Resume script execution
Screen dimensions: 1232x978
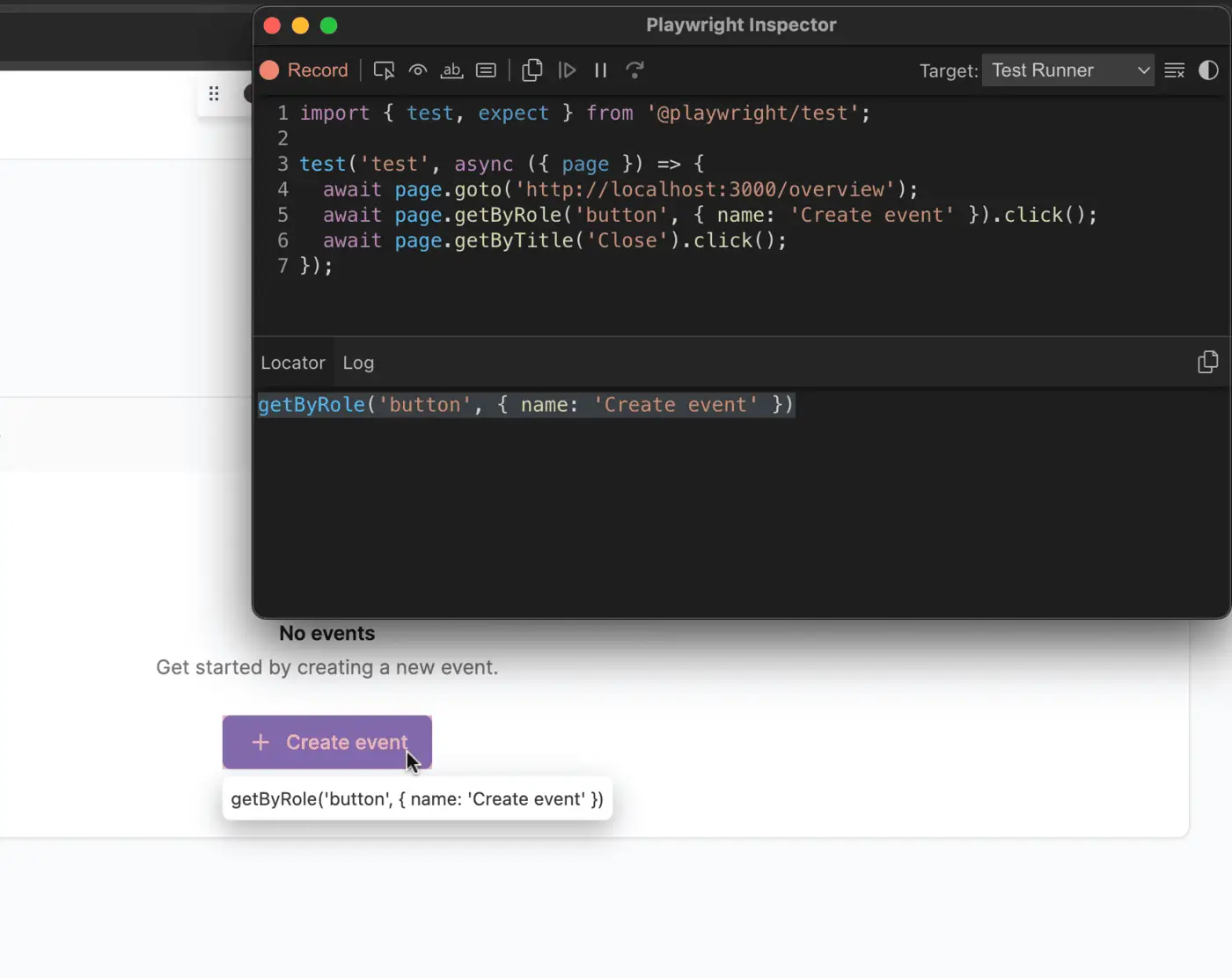[x=567, y=70]
